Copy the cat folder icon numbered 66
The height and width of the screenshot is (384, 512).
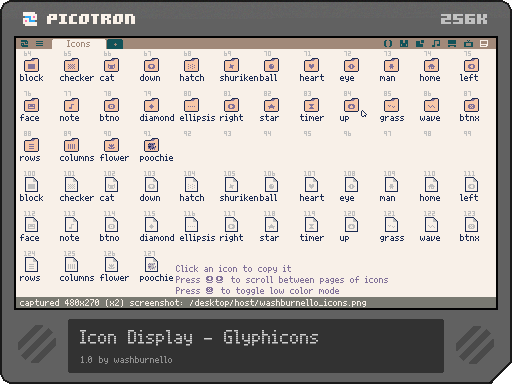(x=111, y=65)
